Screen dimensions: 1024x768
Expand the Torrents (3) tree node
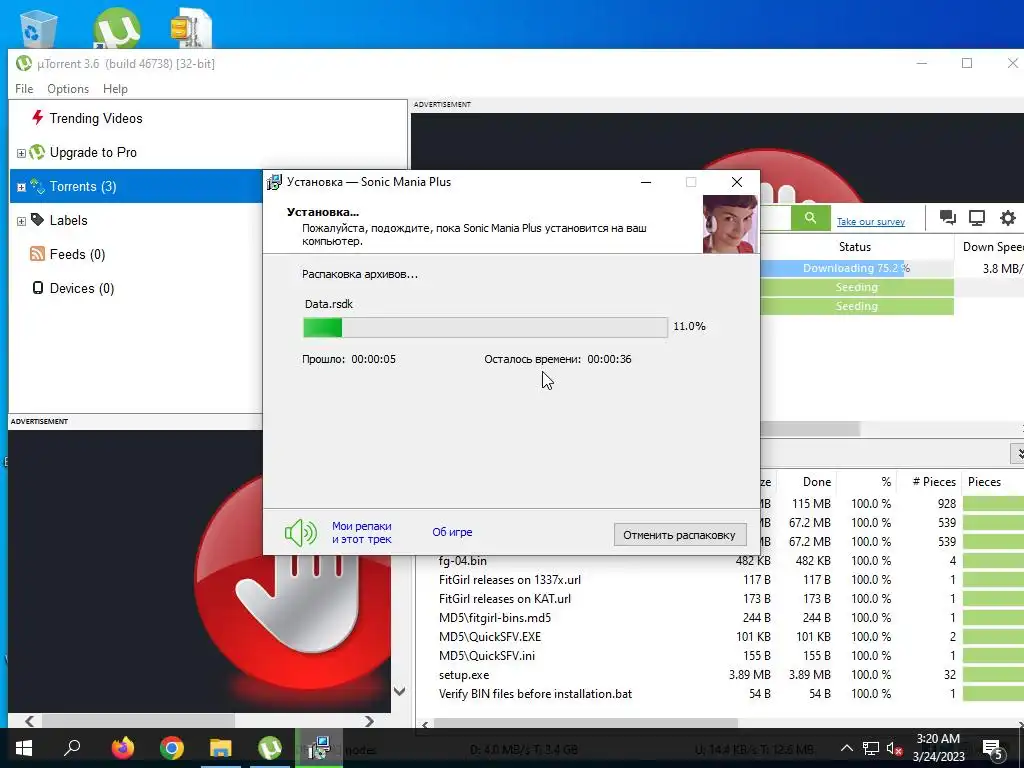pyautogui.click(x=21, y=187)
